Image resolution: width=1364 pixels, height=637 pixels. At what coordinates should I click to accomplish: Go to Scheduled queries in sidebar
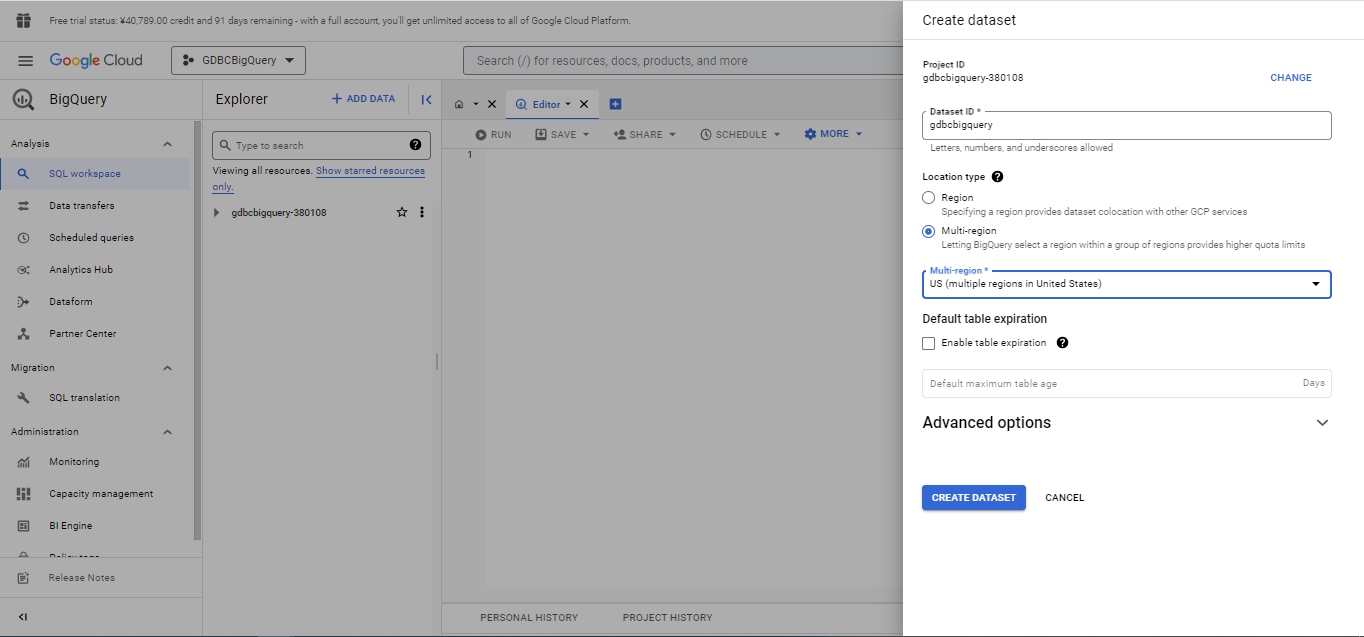point(91,238)
